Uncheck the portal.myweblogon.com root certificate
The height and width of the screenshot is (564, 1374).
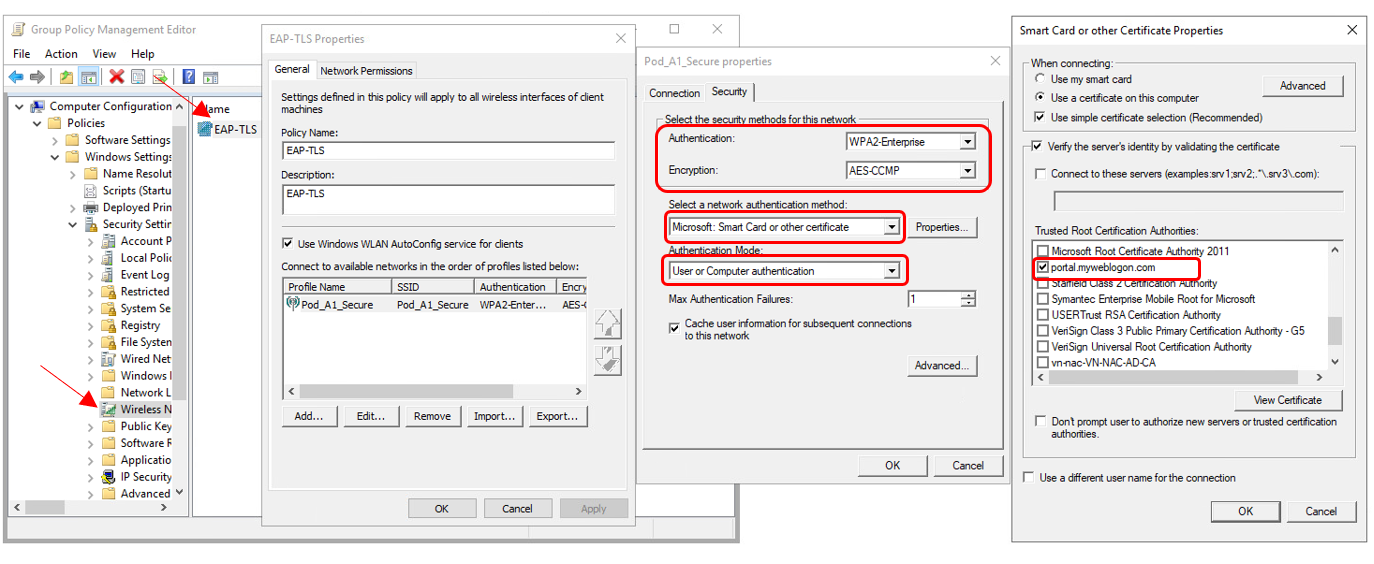(1044, 268)
